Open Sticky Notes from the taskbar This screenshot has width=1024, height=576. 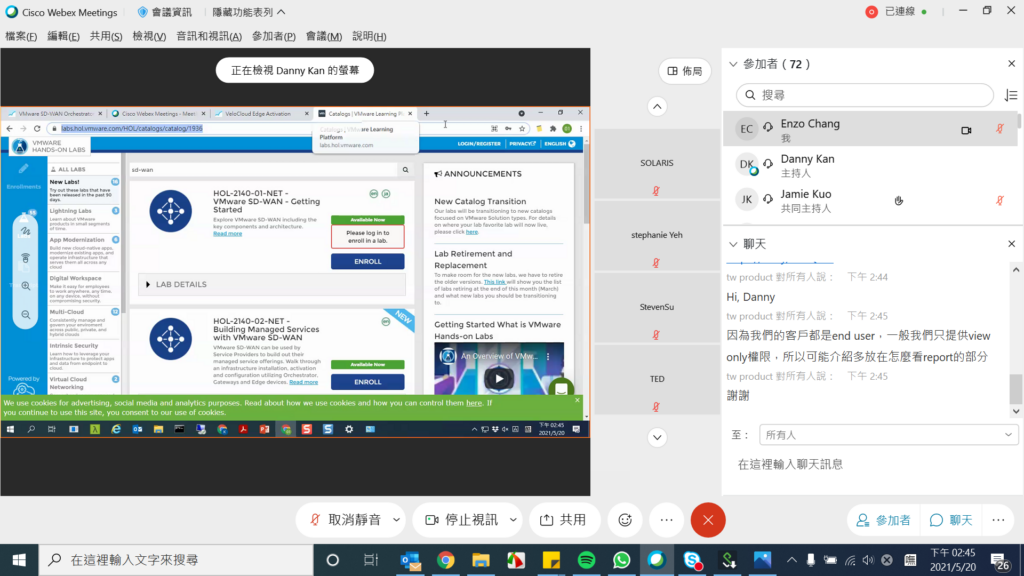(552, 560)
